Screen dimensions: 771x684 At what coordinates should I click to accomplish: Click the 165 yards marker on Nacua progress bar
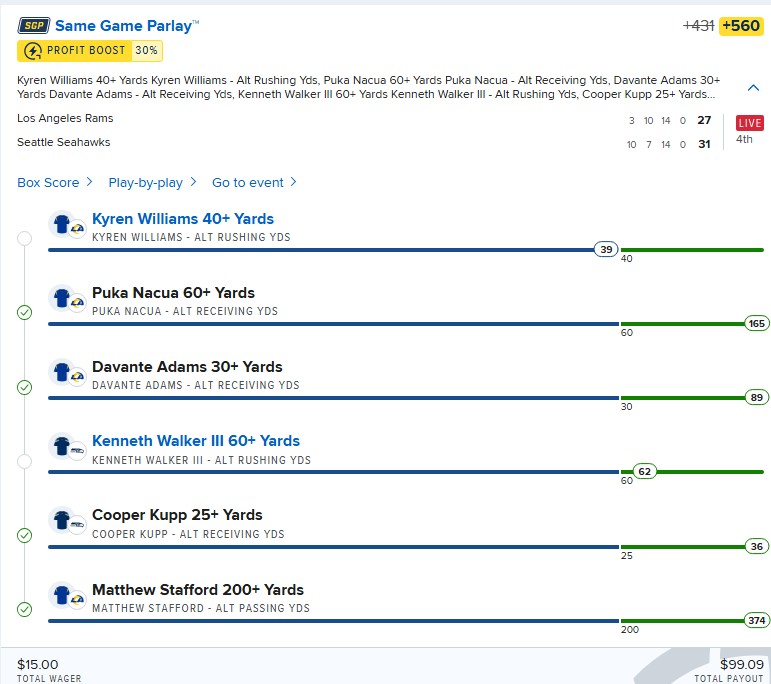click(756, 324)
